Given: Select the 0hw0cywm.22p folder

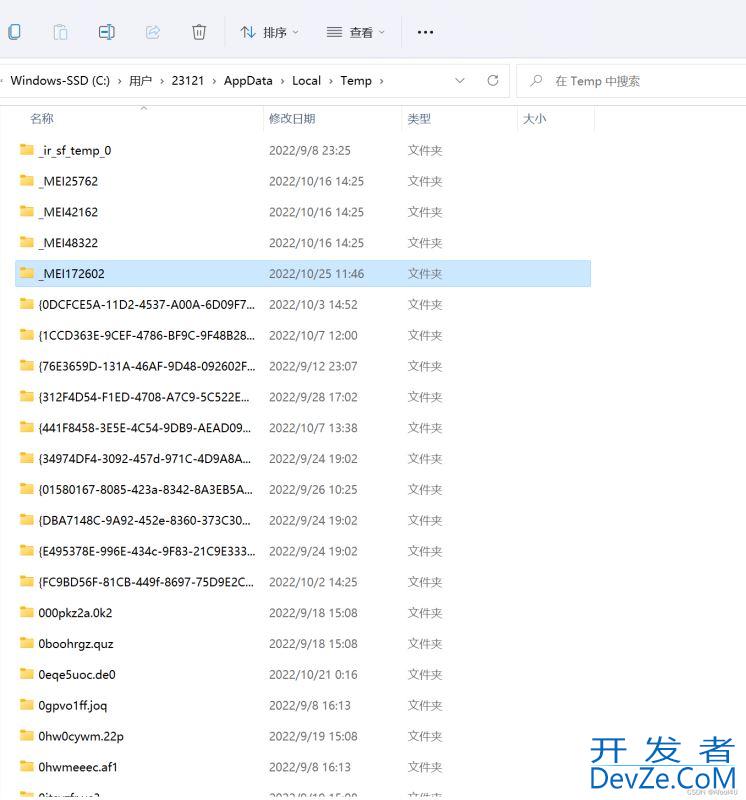Looking at the screenshot, I should coord(303,736).
